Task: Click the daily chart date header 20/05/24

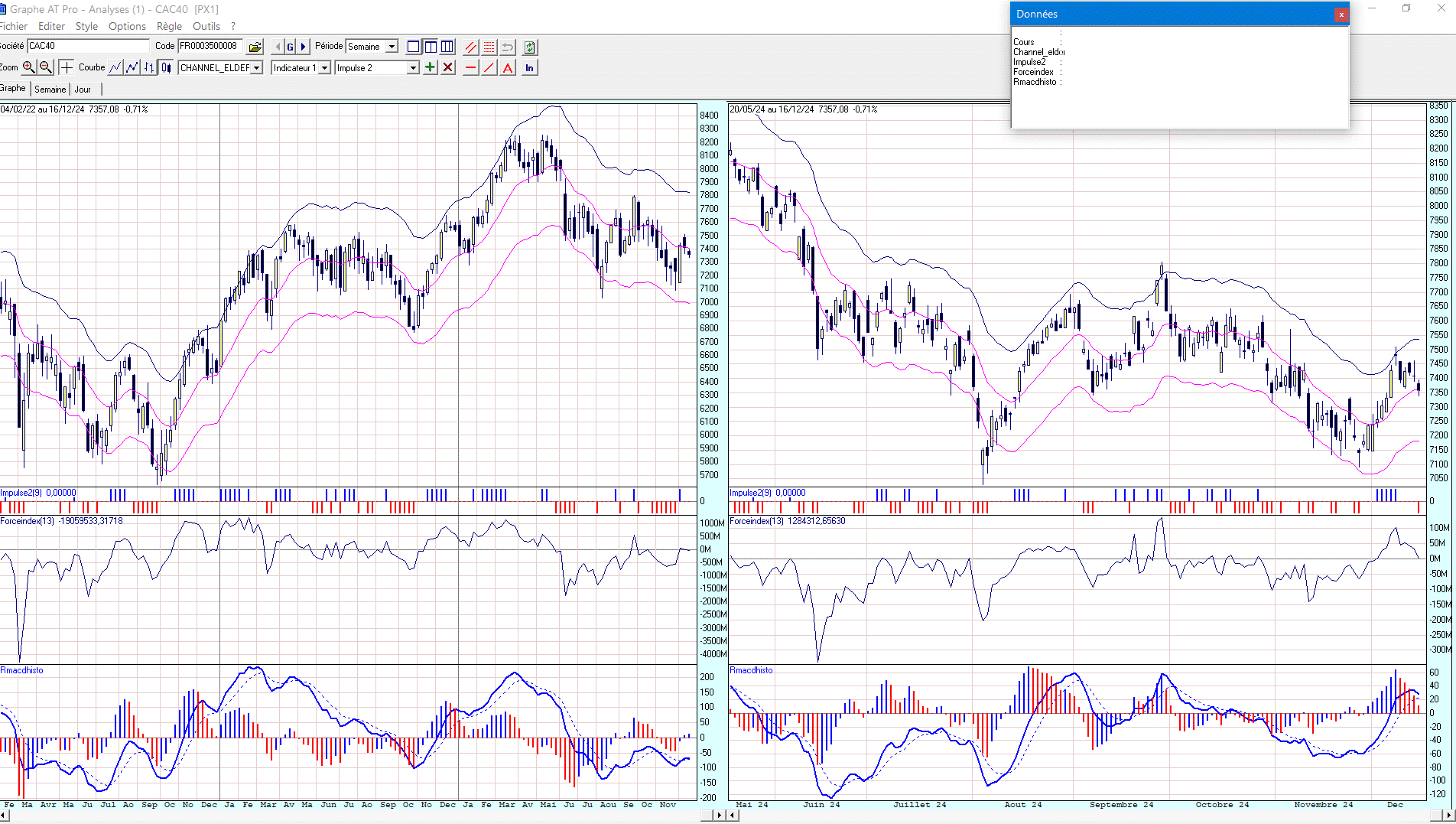Action: [x=804, y=109]
